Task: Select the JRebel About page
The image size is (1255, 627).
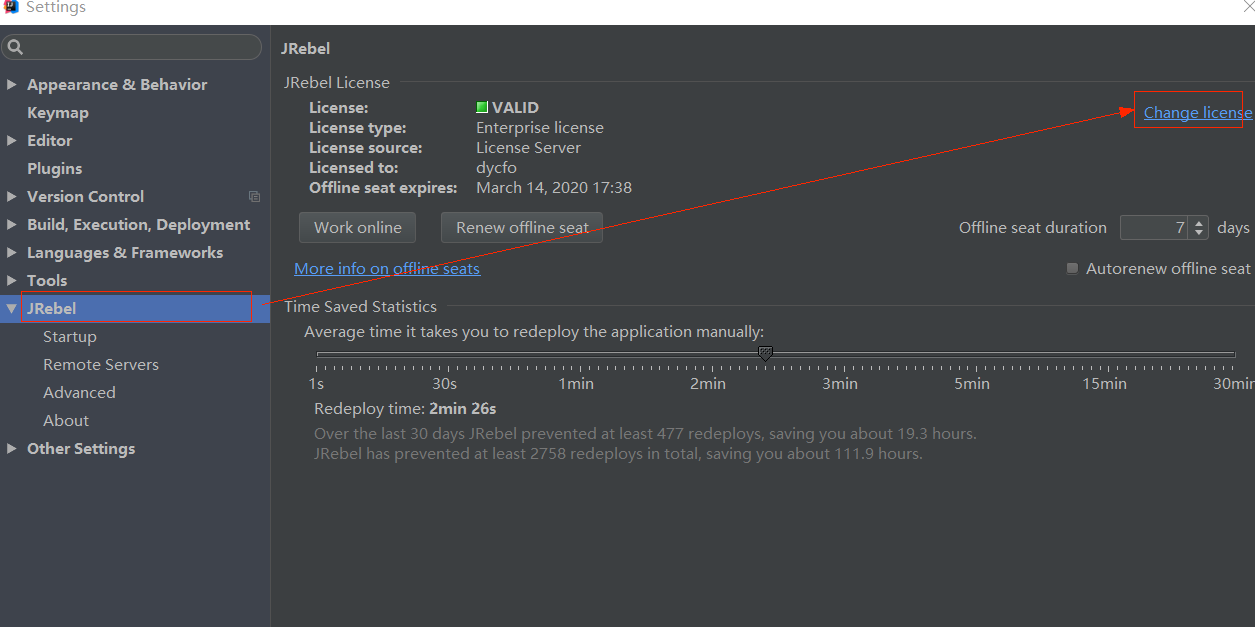Action: (66, 421)
